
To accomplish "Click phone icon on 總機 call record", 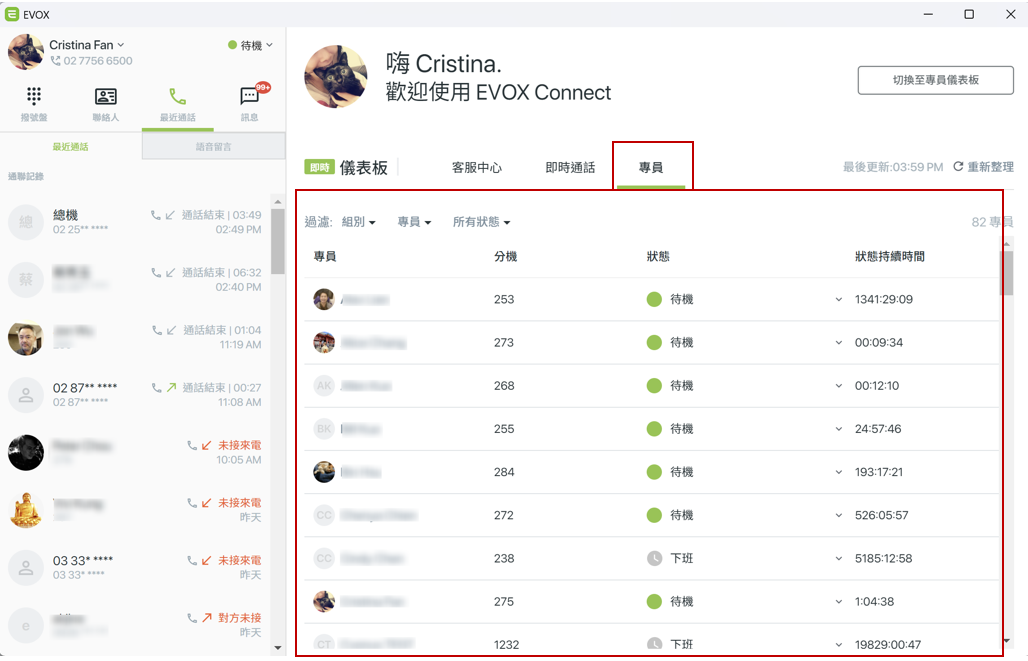I will [x=155, y=214].
